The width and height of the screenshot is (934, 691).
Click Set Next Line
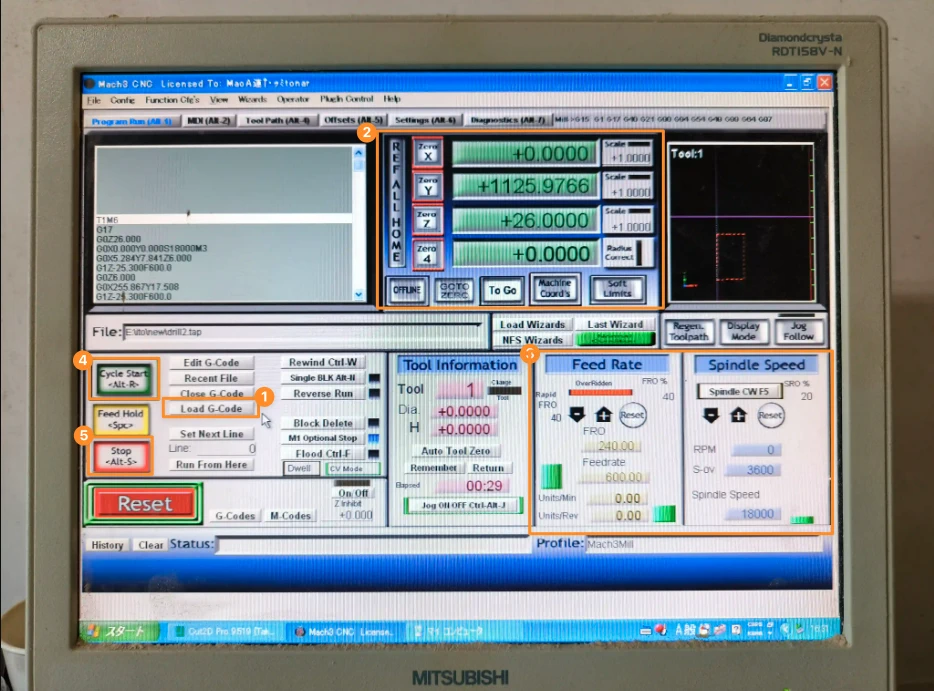point(211,434)
